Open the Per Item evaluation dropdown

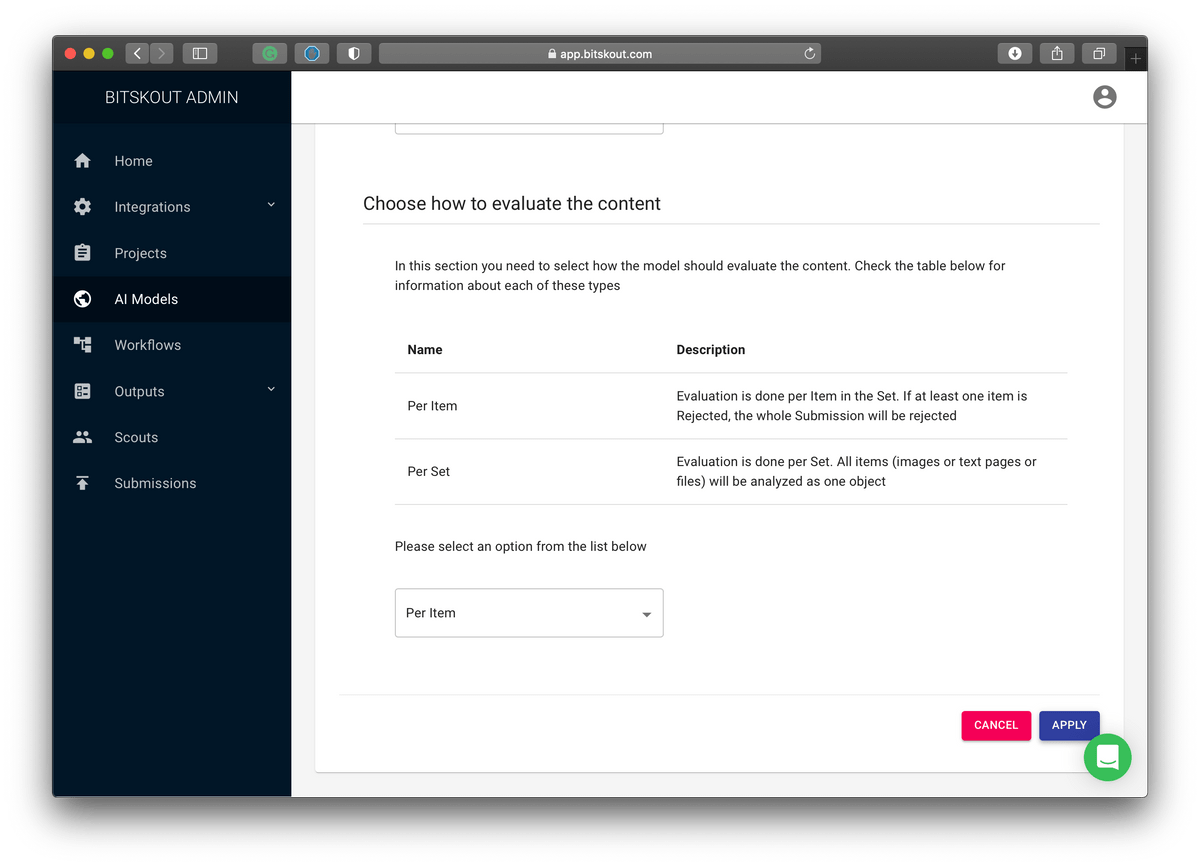coord(529,613)
